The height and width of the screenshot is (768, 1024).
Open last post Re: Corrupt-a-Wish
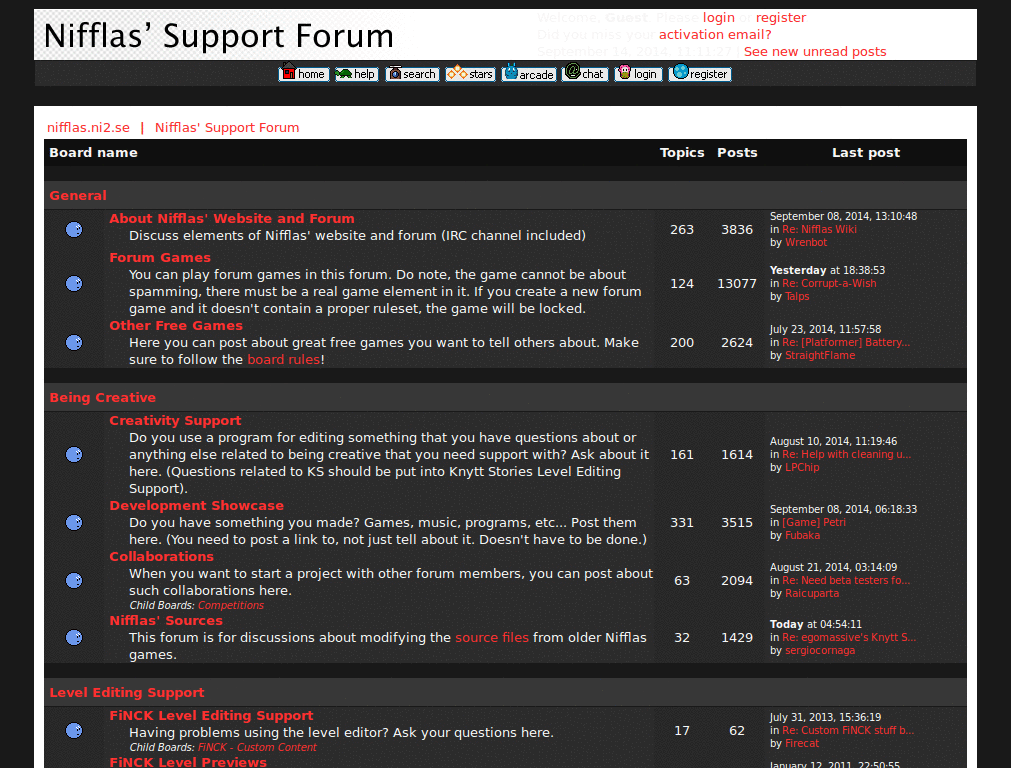point(829,283)
